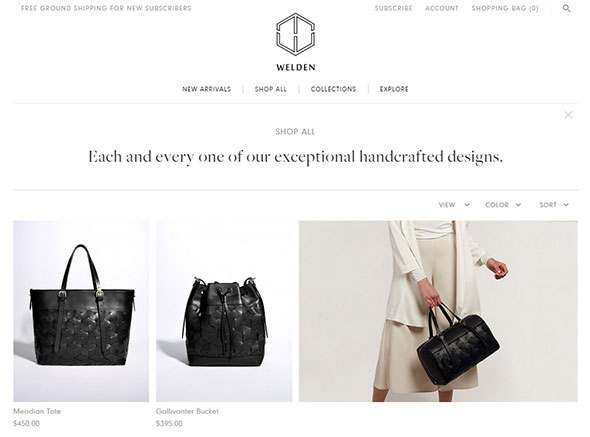Click the WELDEN brand wordmark
590x437 pixels.
click(x=296, y=67)
